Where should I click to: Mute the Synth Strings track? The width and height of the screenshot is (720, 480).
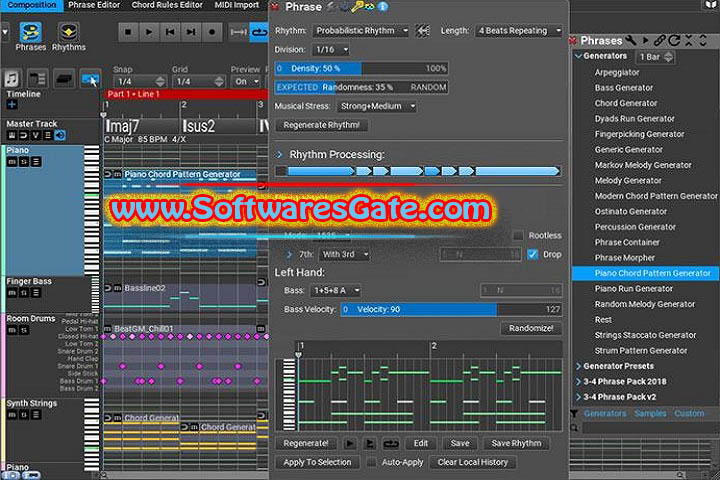pyautogui.click(x=11, y=415)
